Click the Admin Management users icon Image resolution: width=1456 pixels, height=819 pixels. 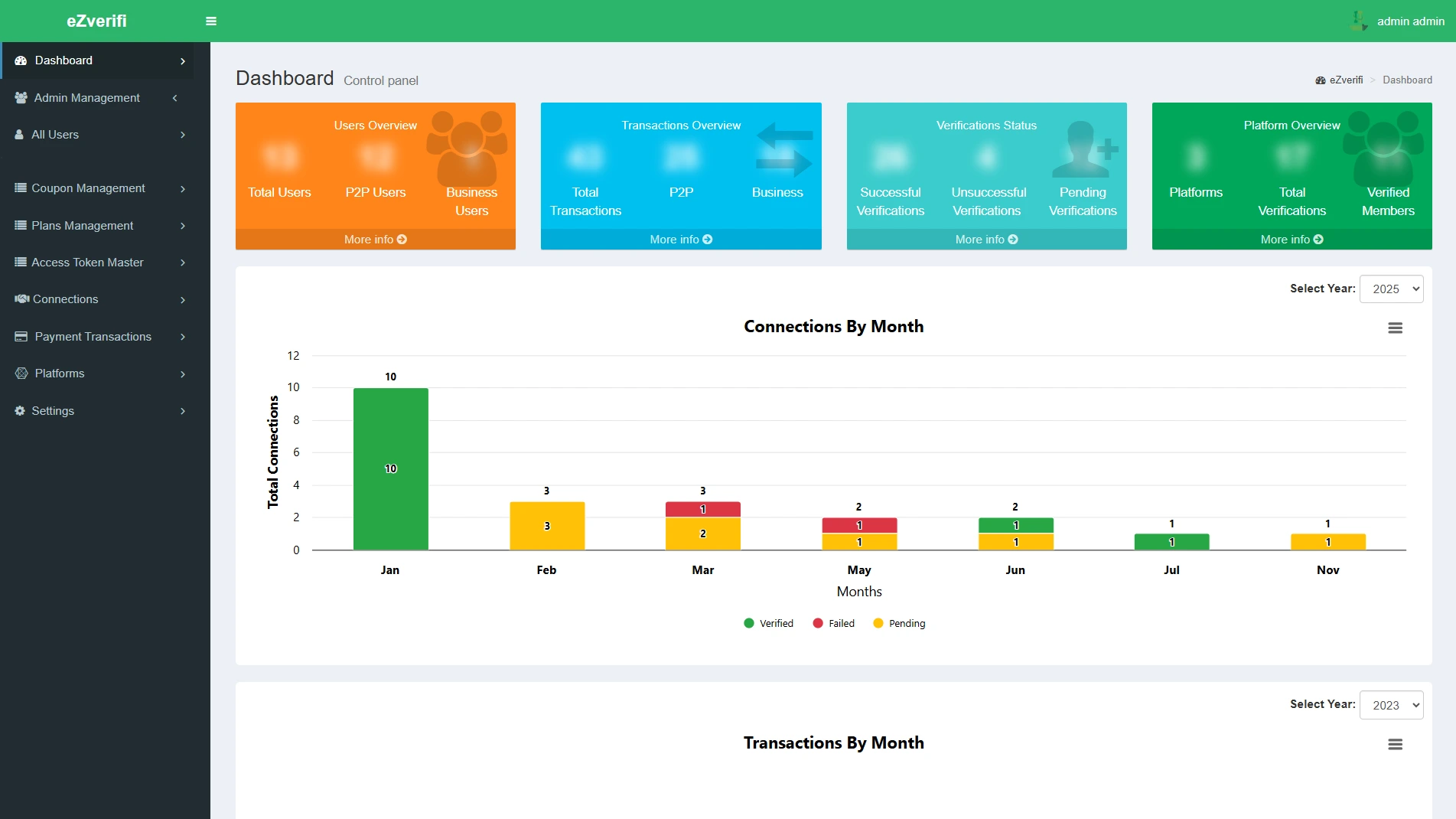coord(21,98)
